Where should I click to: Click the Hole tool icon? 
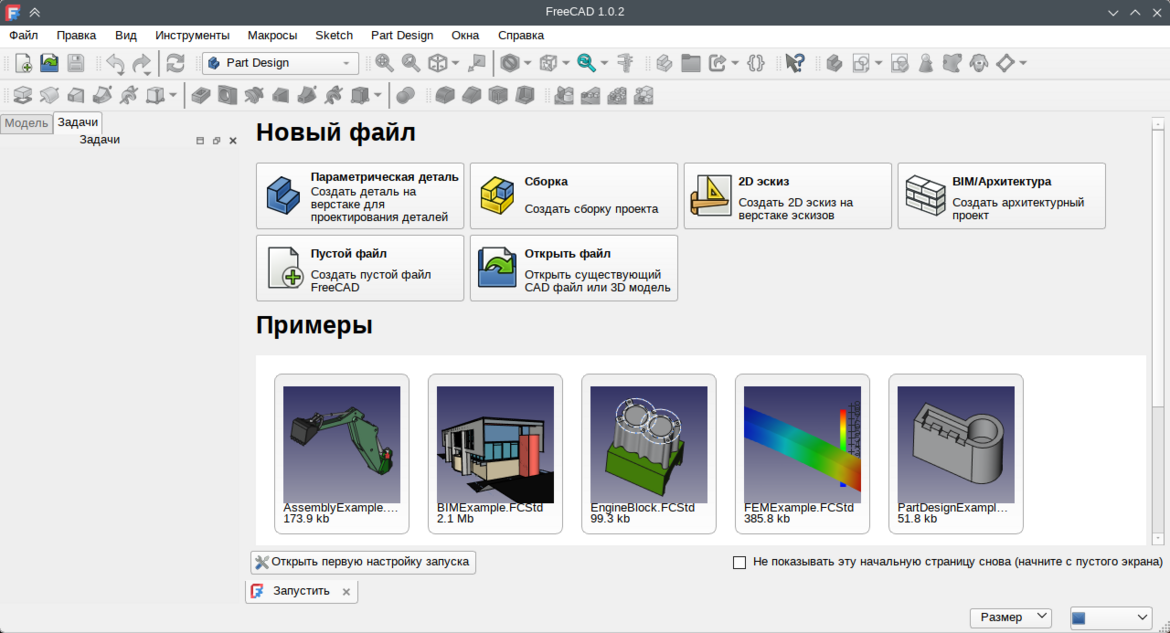[x=228, y=96]
